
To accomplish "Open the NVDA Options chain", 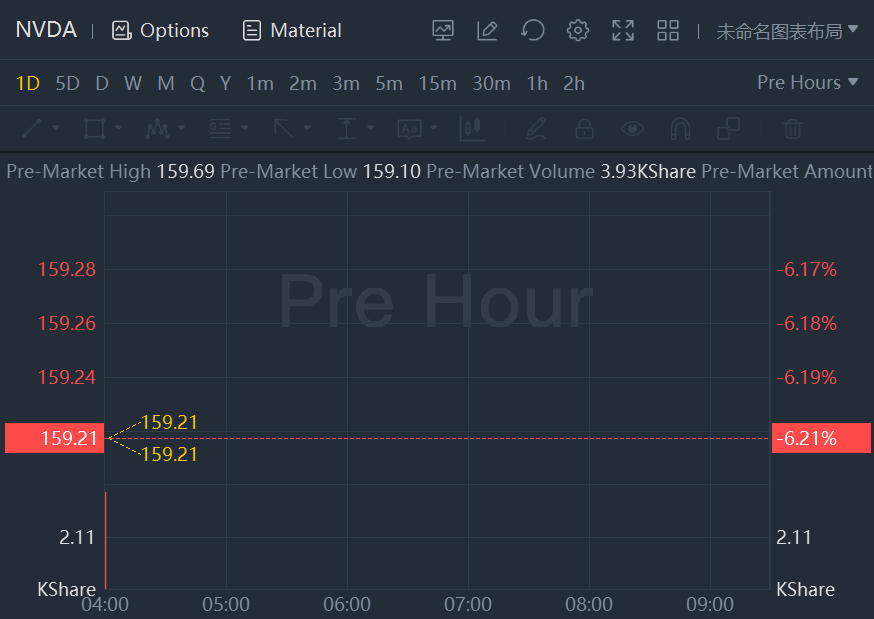I will click(161, 31).
